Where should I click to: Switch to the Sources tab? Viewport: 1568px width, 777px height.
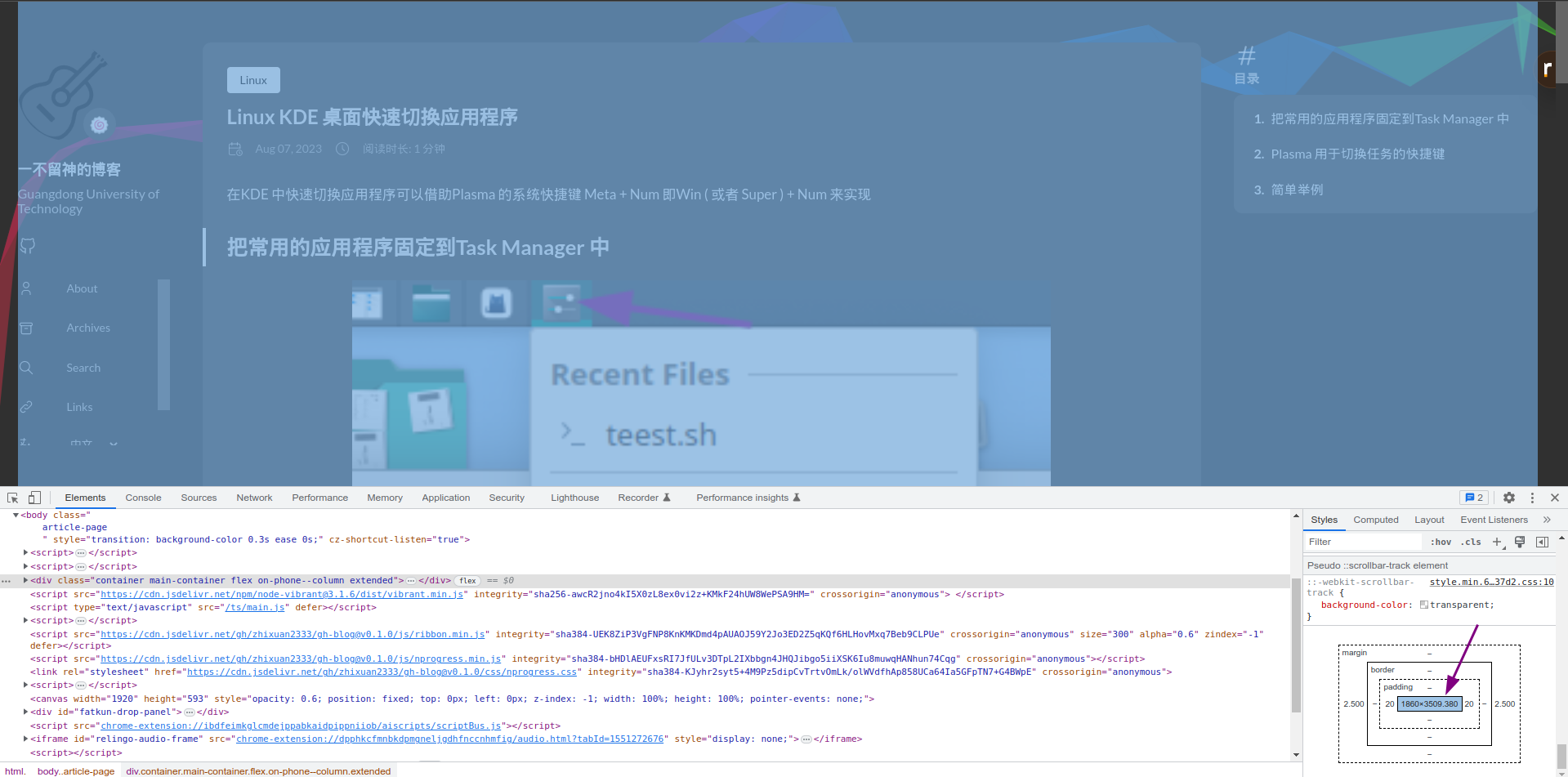tap(199, 498)
